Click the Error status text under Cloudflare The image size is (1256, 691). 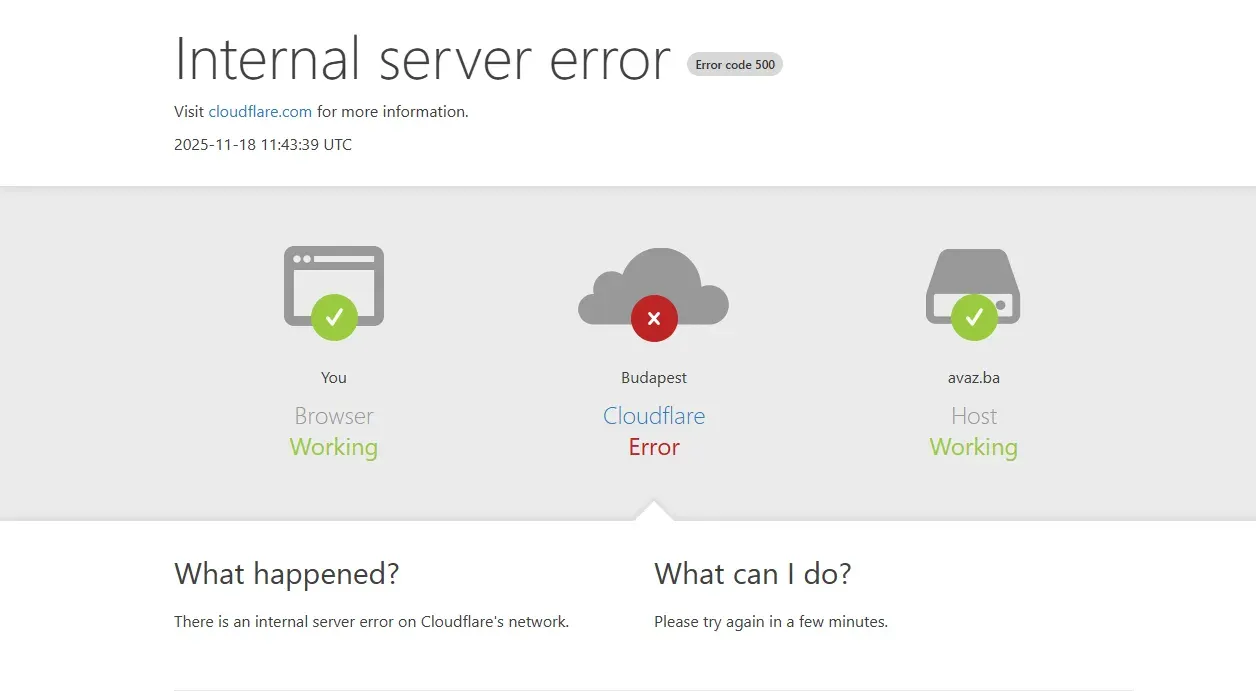(x=653, y=447)
